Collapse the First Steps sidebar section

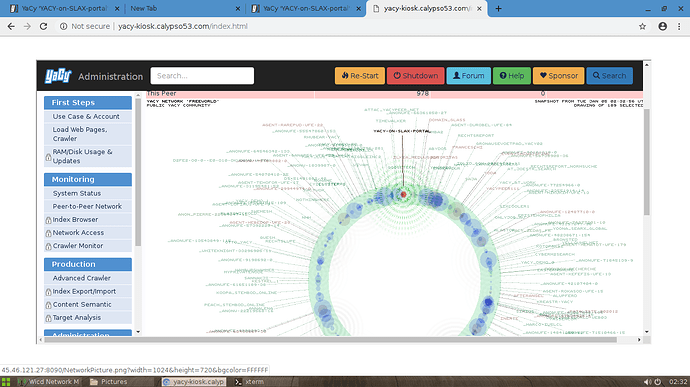tap(88, 103)
